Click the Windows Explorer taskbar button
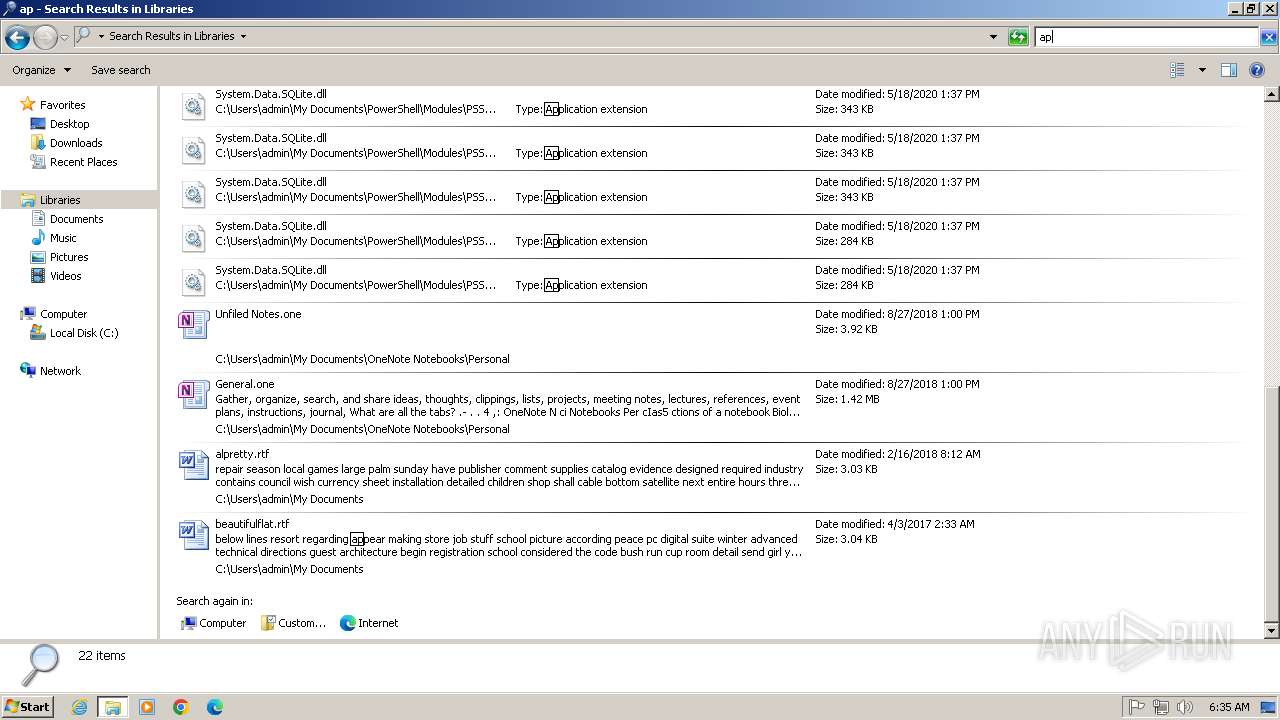This screenshot has height=720, width=1280. point(112,707)
